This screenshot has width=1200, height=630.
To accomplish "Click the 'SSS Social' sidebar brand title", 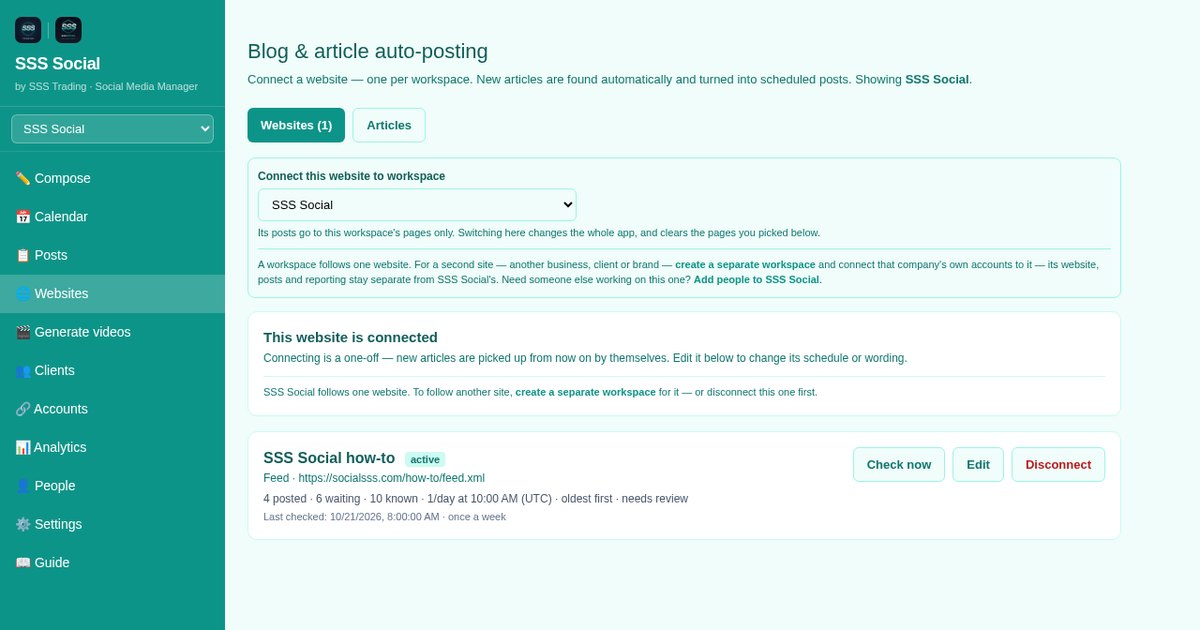I will tap(57, 64).
